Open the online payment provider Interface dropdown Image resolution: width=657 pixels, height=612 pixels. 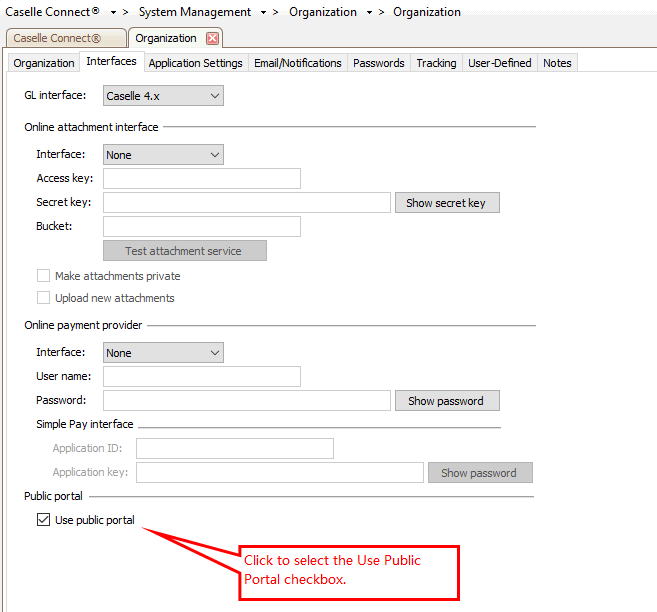pos(163,353)
